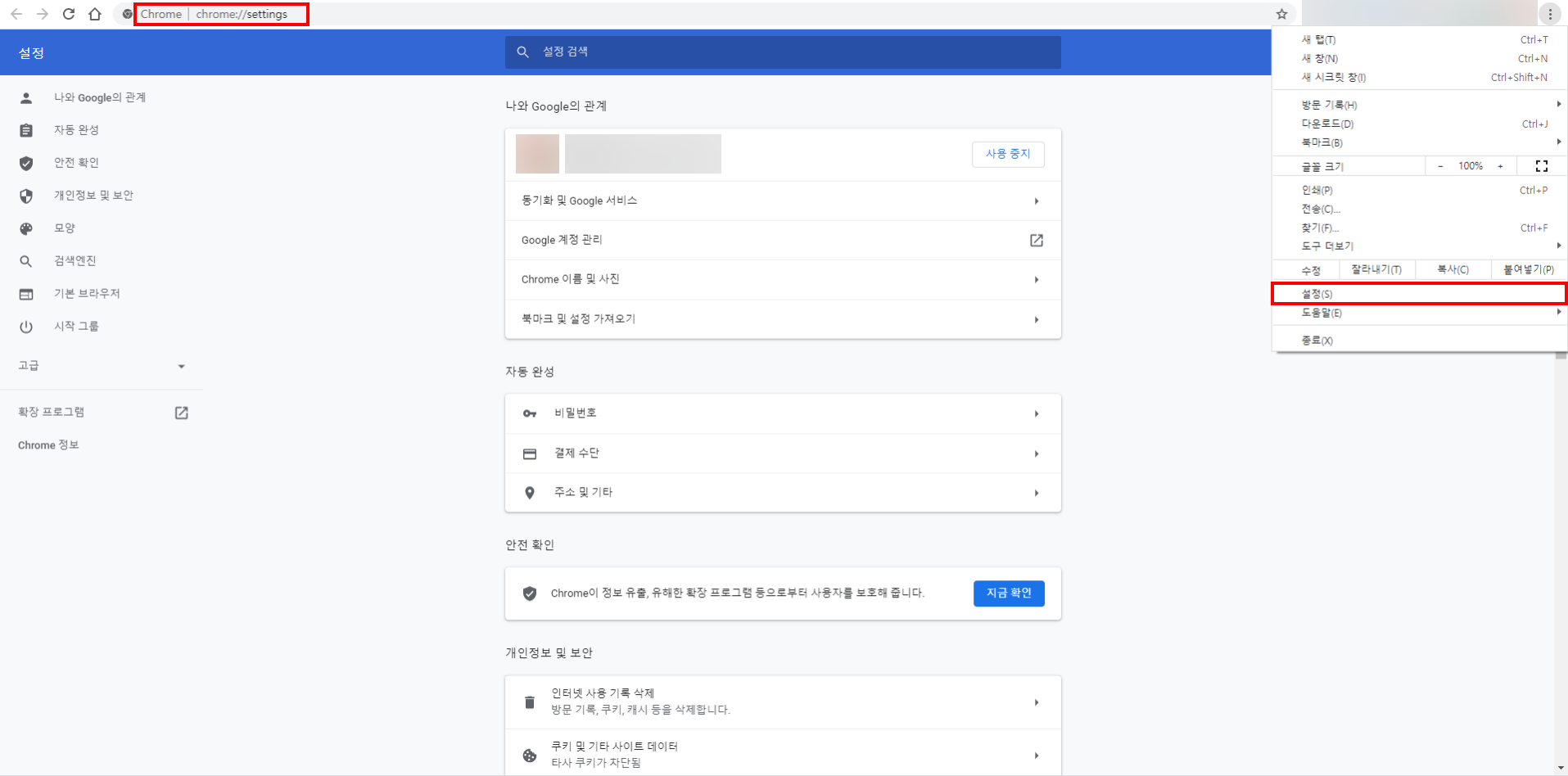Increase zoom with plus button
The width and height of the screenshot is (1568, 776).
(x=1500, y=166)
